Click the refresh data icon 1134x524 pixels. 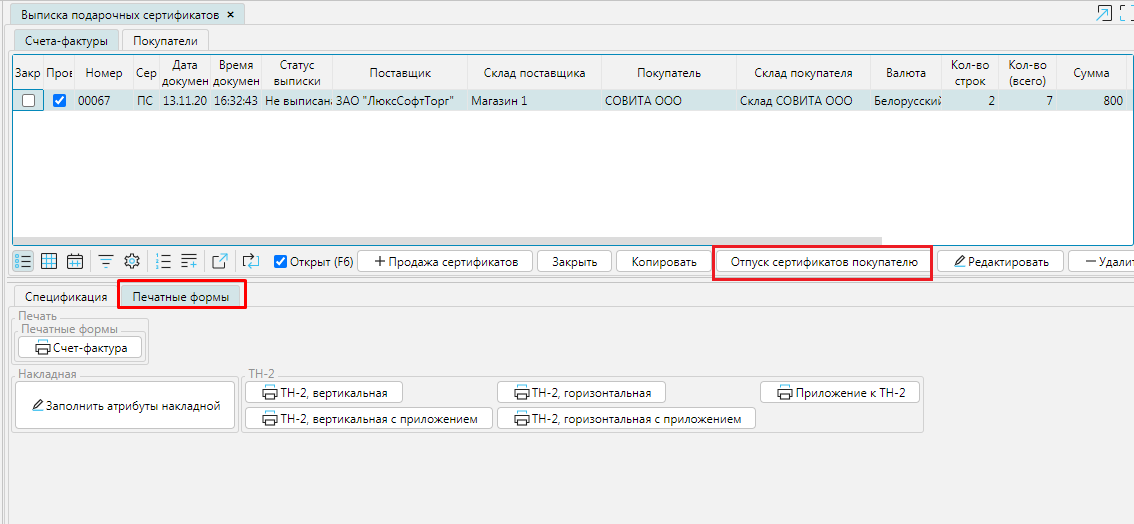pos(251,261)
